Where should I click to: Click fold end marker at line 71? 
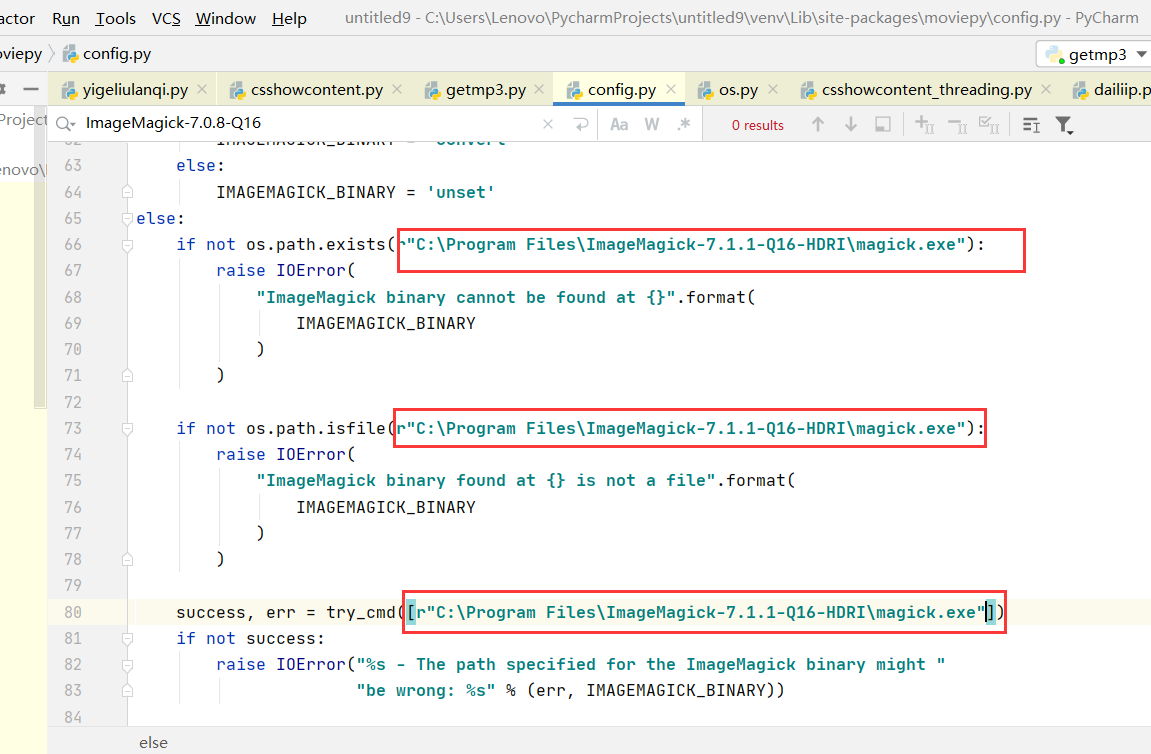128,375
